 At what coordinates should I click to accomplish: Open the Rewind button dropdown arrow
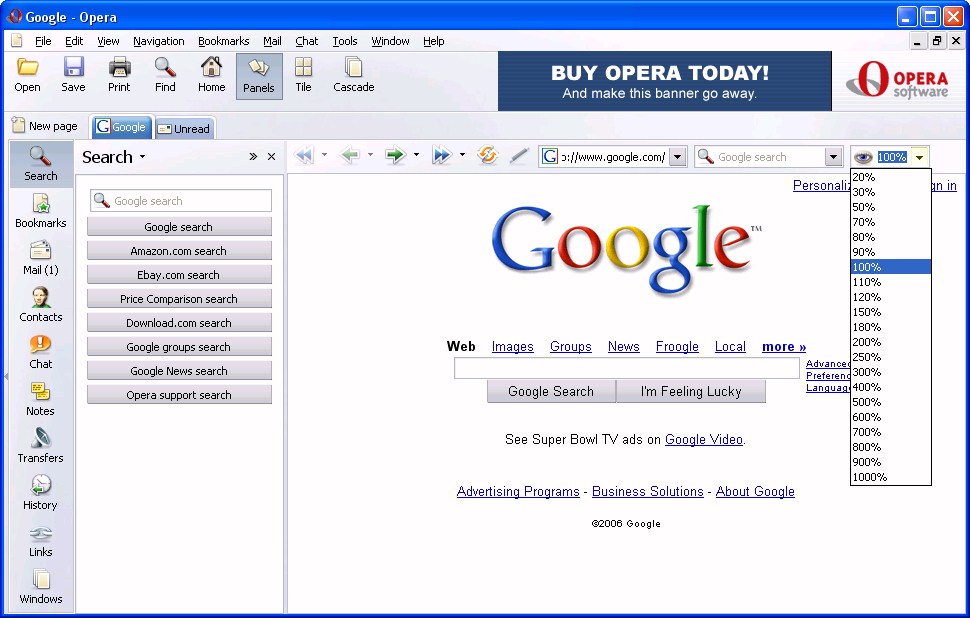(x=324, y=155)
